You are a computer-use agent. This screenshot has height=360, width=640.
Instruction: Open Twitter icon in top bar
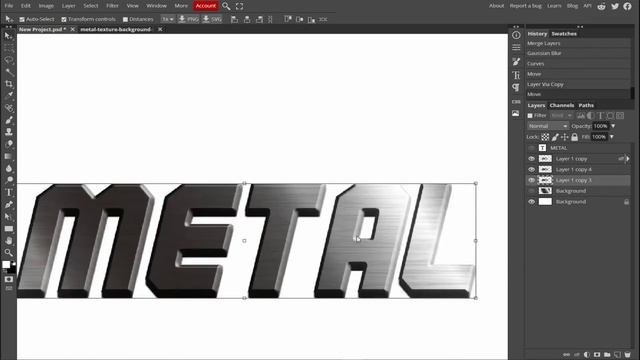click(615, 6)
